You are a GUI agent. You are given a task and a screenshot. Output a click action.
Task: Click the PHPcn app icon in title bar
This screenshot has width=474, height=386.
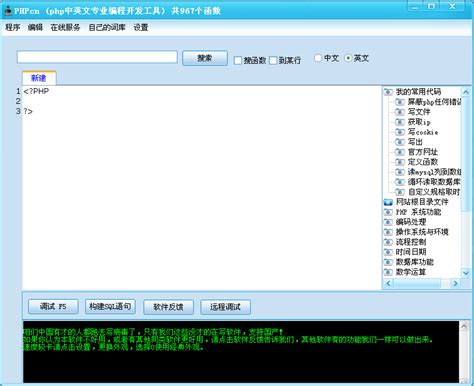click(x=8, y=10)
